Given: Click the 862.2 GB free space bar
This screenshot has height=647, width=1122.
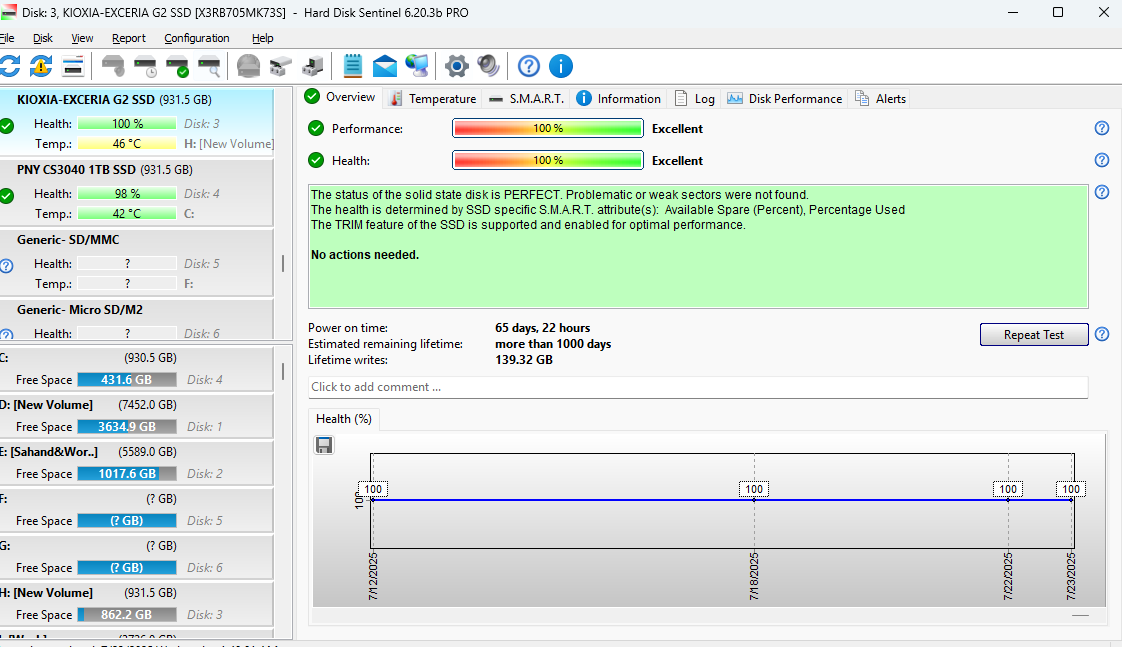Looking at the screenshot, I should pyautogui.click(x=127, y=614).
